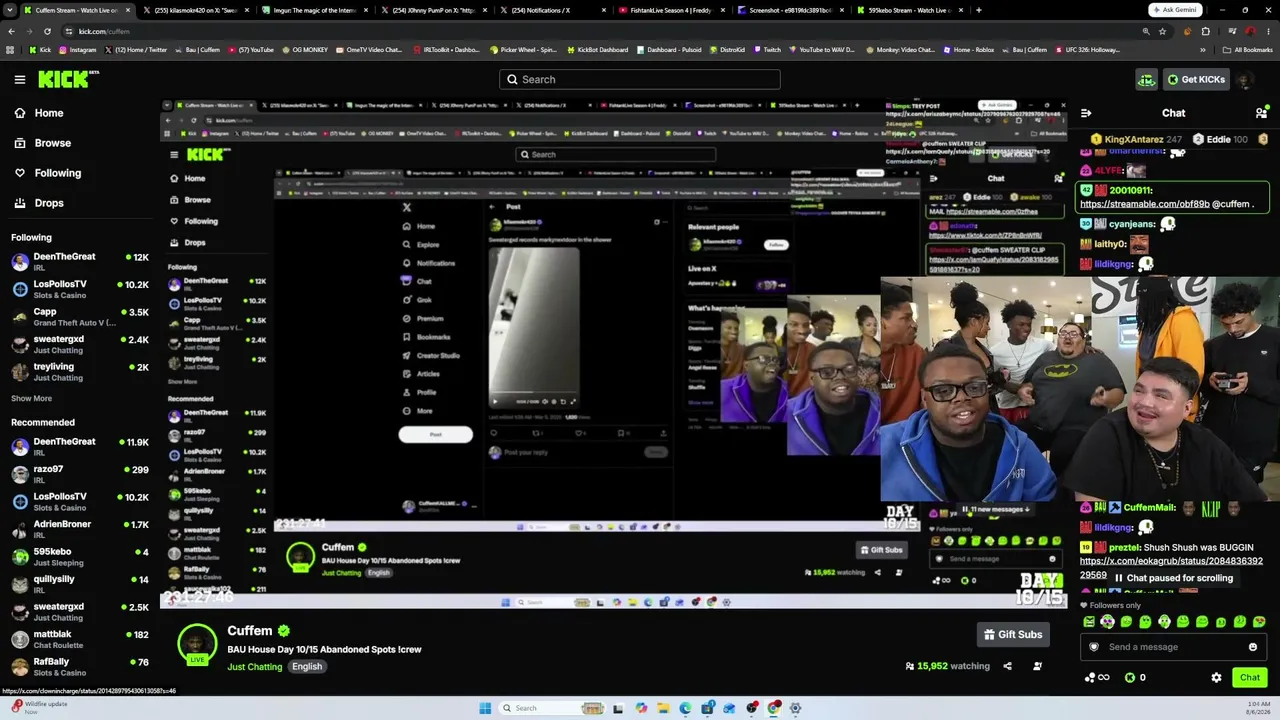Open the '(57) YouTube' bookmark
The height and width of the screenshot is (720, 1280).
(251, 50)
